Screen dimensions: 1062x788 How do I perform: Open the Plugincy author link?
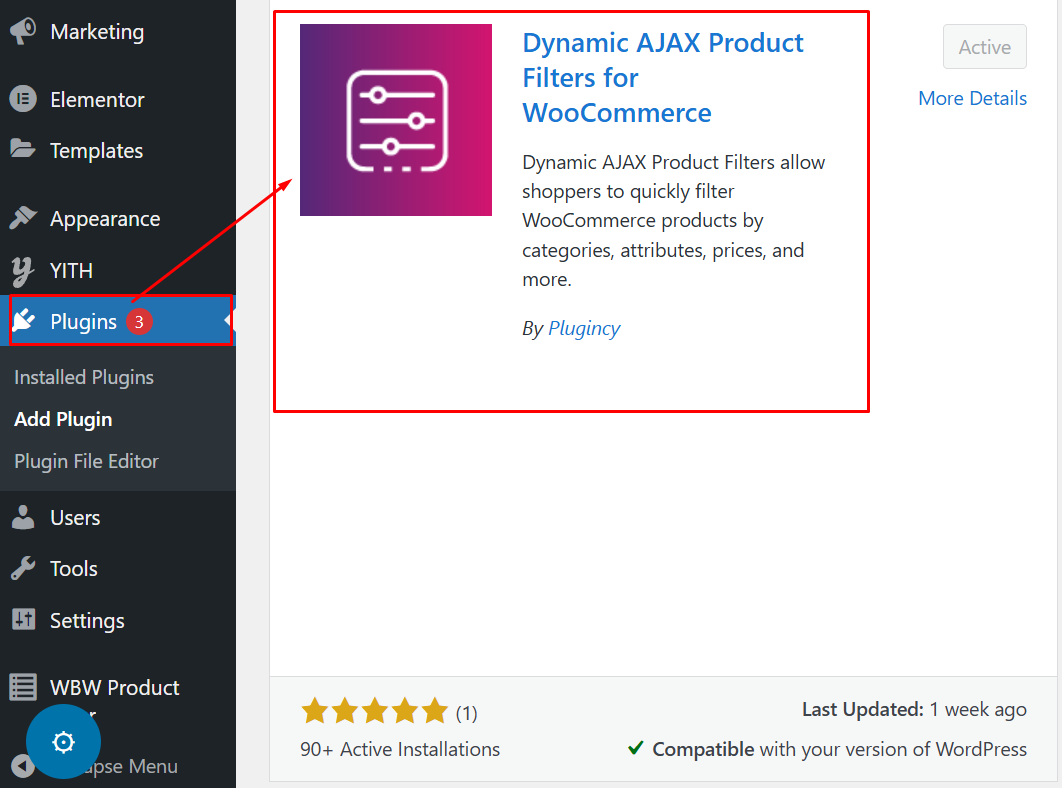(x=584, y=329)
